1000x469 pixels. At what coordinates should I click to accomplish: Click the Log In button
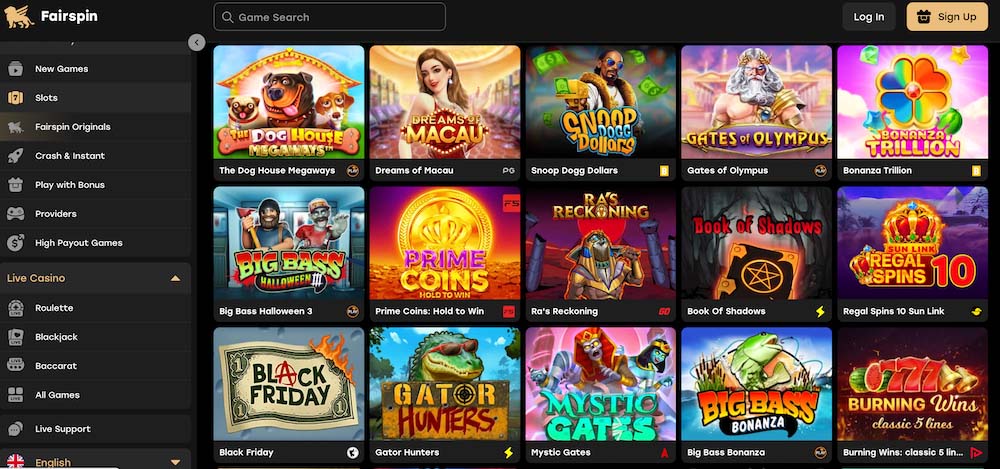[x=869, y=17]
